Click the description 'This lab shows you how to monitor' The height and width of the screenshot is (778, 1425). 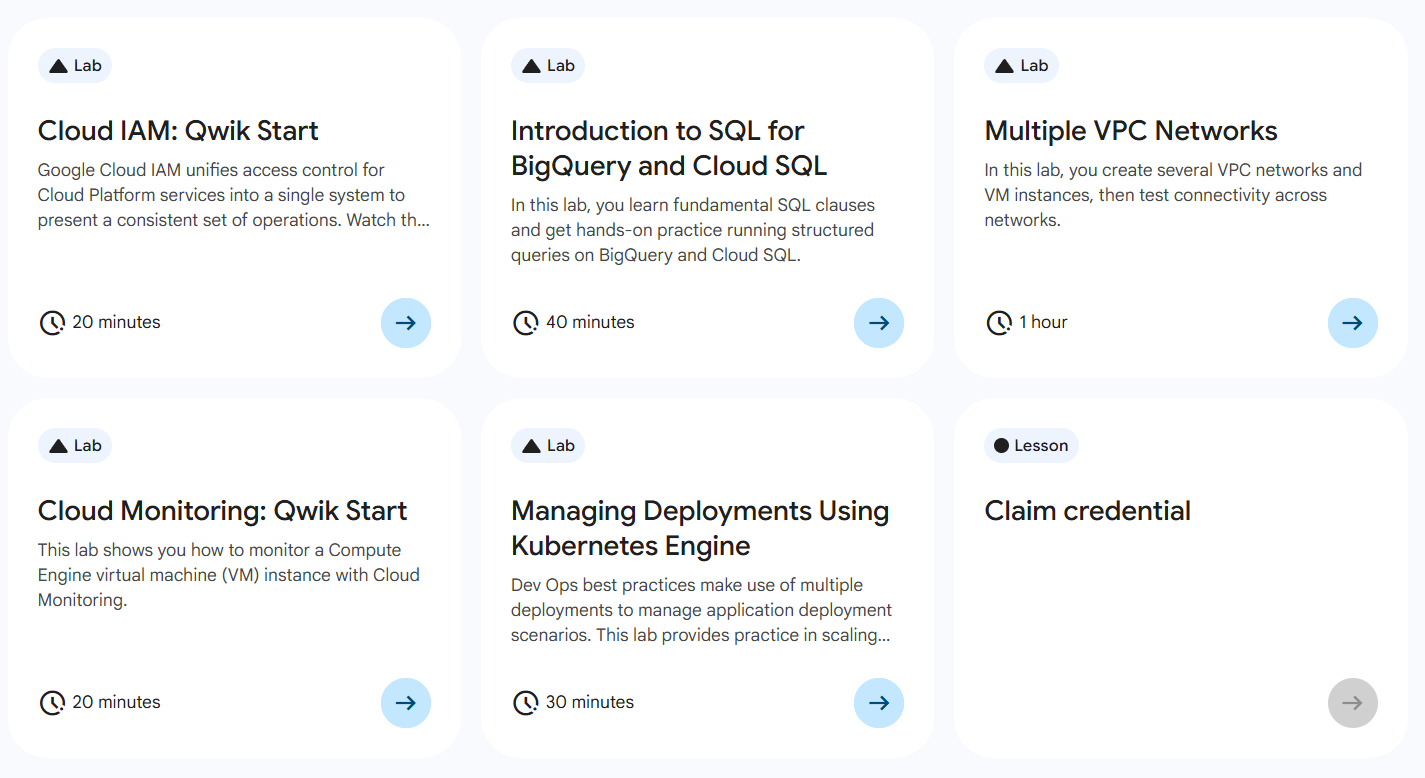(229, 575)
